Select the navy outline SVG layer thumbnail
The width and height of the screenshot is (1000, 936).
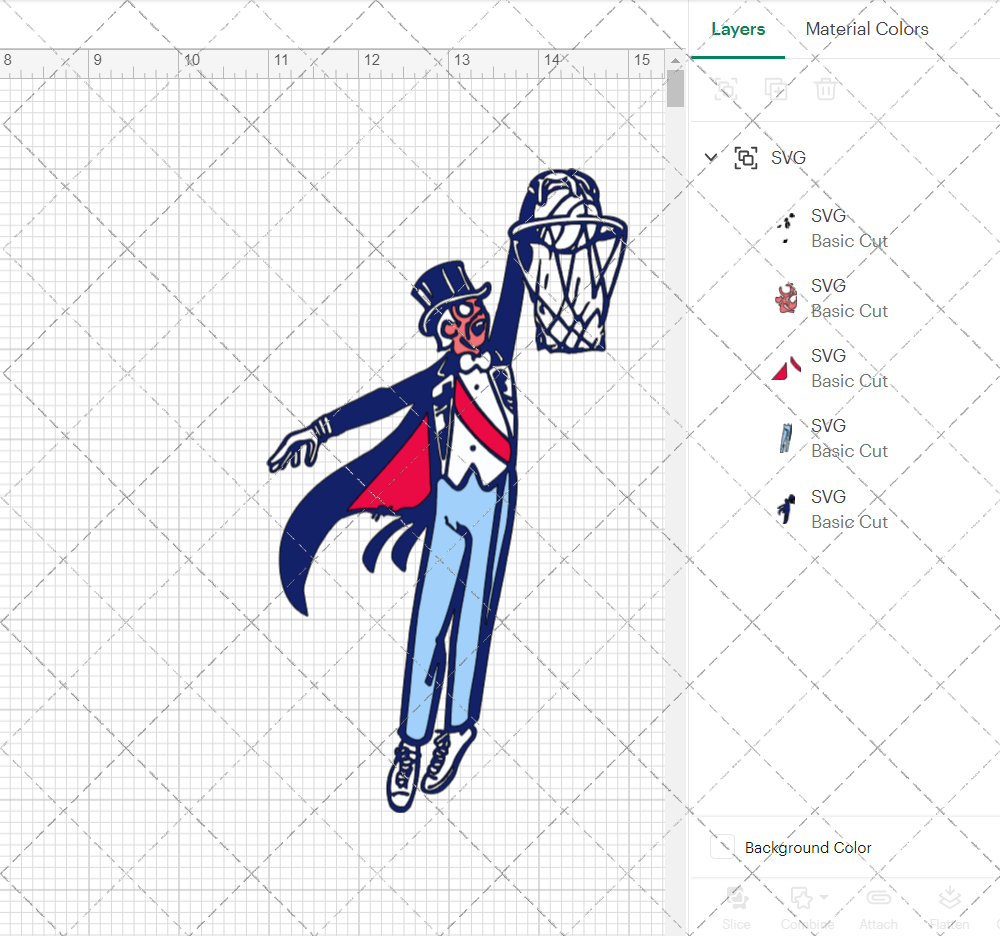(786, 509)
